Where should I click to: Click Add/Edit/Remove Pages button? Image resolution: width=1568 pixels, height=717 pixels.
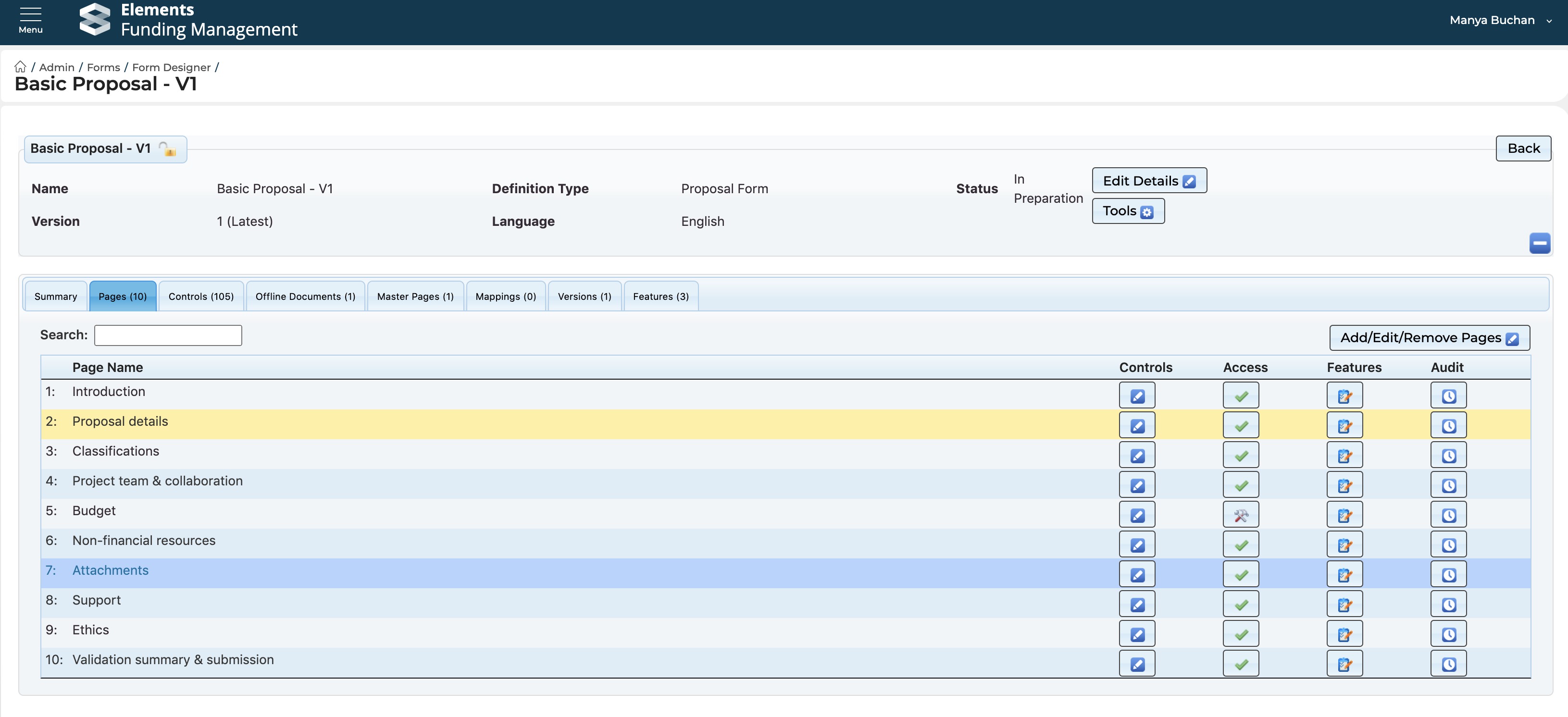tap(1429, 338)
